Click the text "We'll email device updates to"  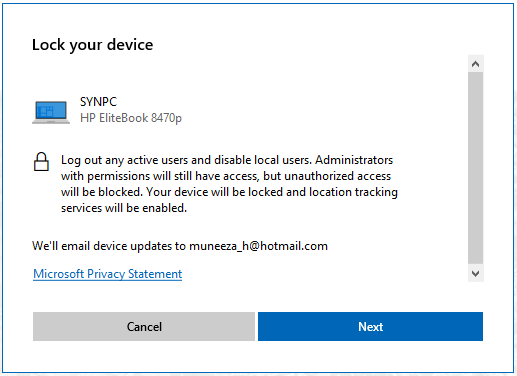point(109,246)
